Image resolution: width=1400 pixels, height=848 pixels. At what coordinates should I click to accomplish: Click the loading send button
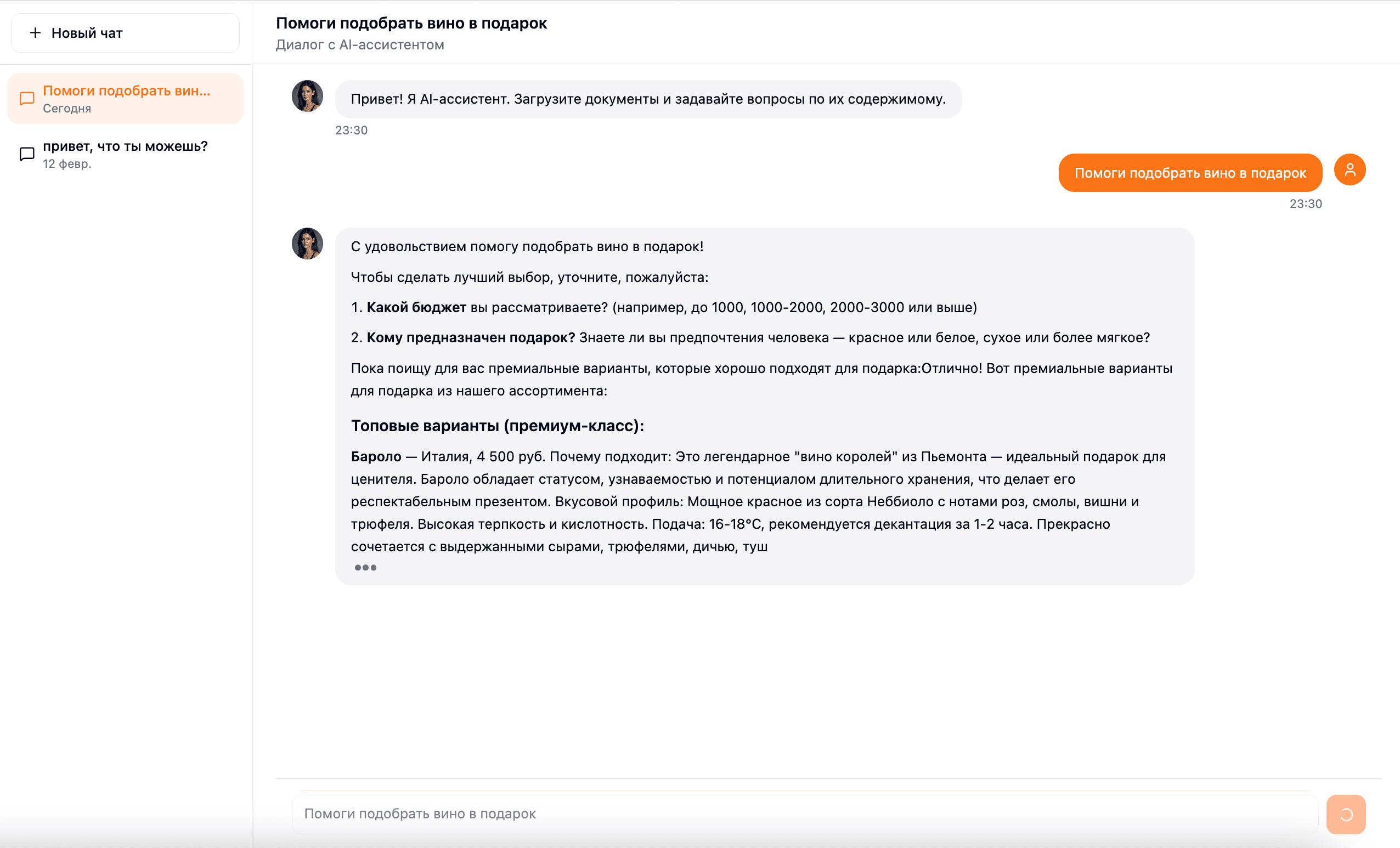1346,815
